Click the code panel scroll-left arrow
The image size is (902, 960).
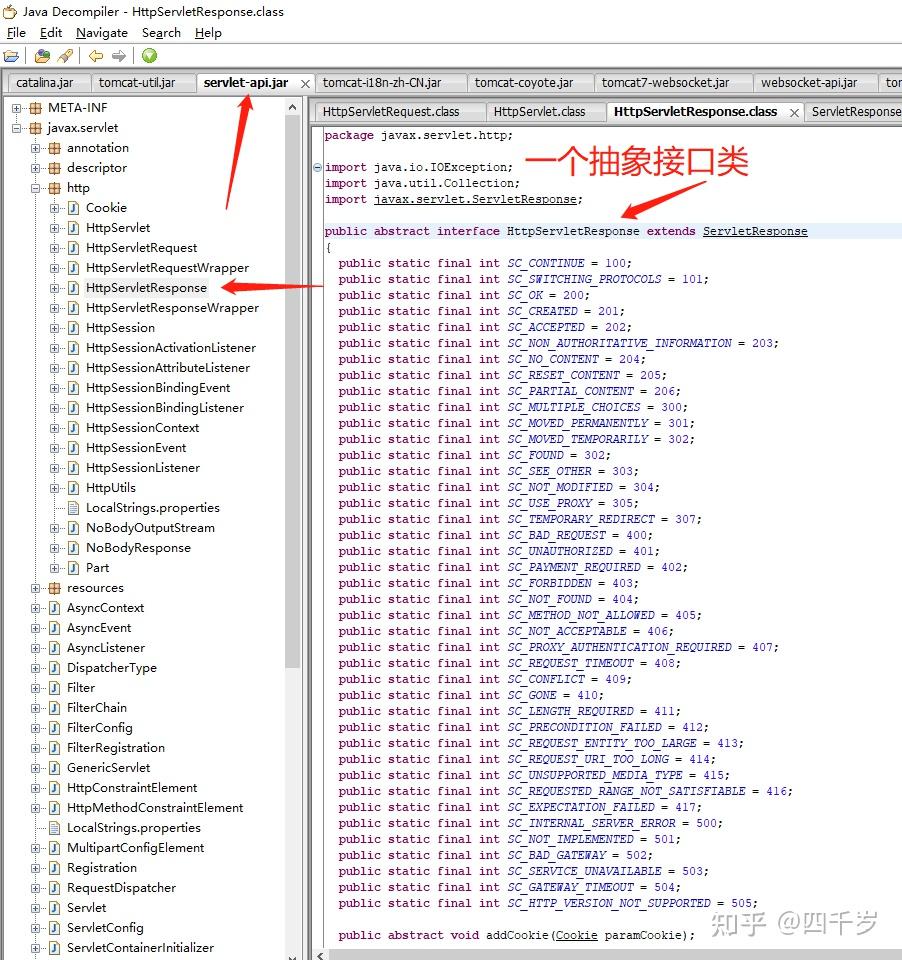pos(320,955)
